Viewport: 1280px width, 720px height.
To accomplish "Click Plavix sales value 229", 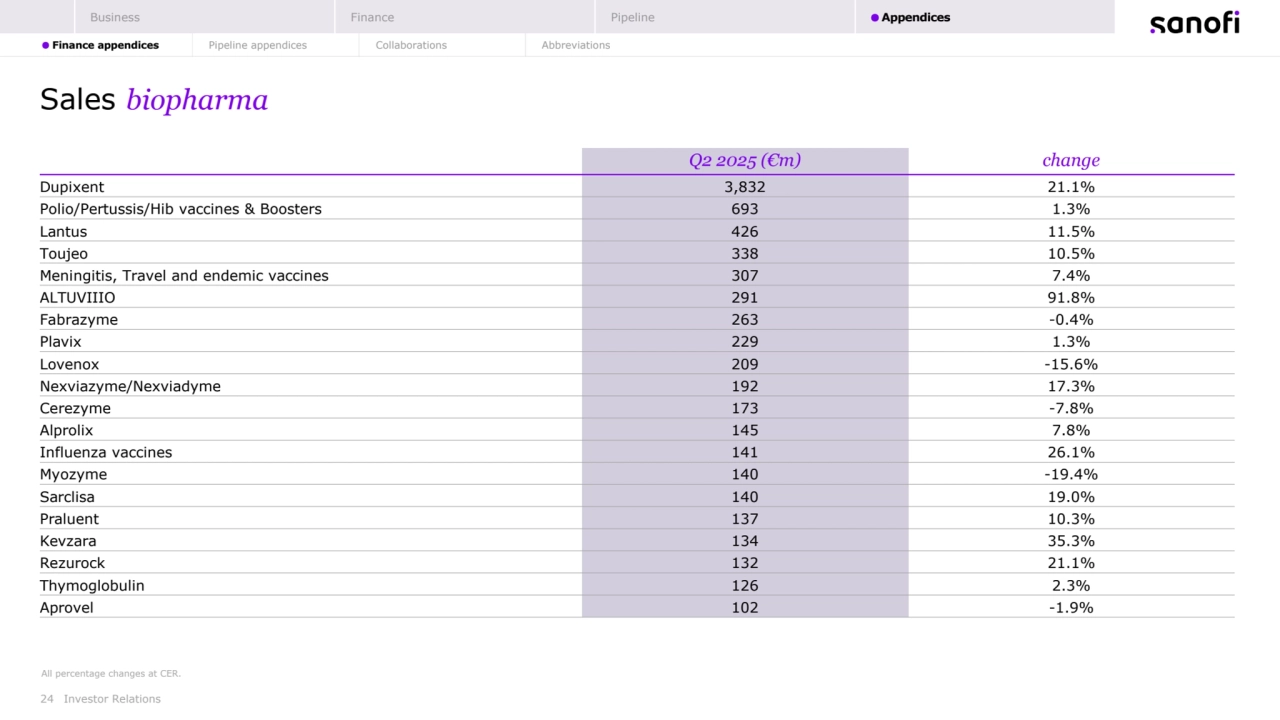I will [745, 342].
